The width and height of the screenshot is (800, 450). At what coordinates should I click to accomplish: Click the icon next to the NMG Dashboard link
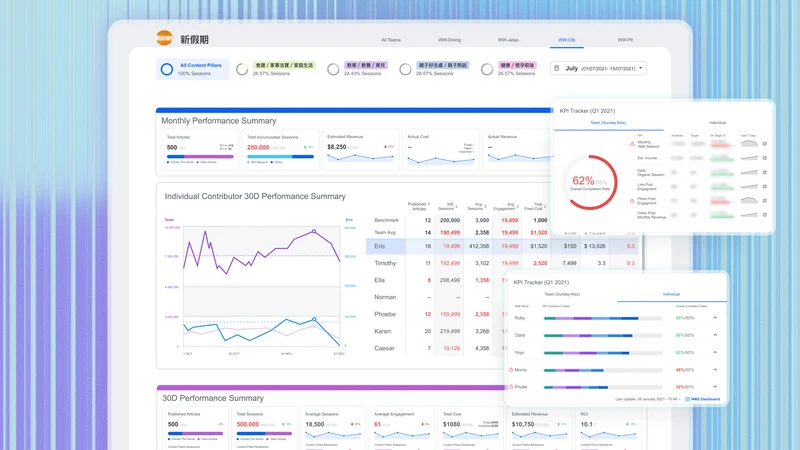coord(687,399)
